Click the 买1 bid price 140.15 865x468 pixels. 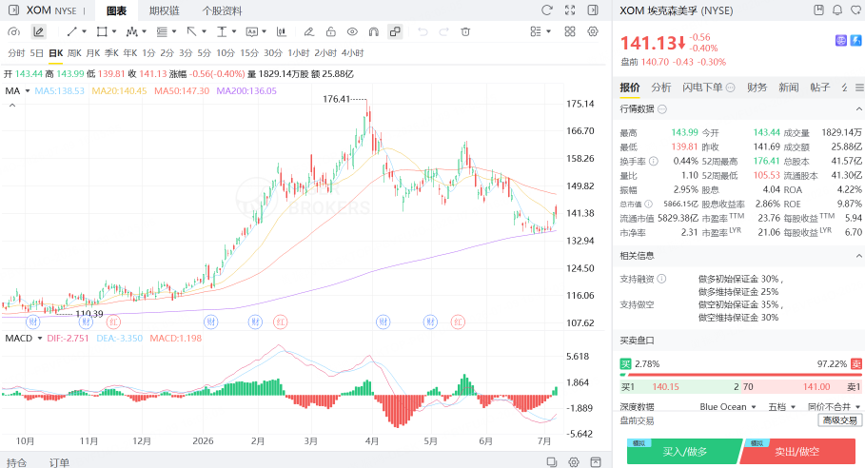665,387
